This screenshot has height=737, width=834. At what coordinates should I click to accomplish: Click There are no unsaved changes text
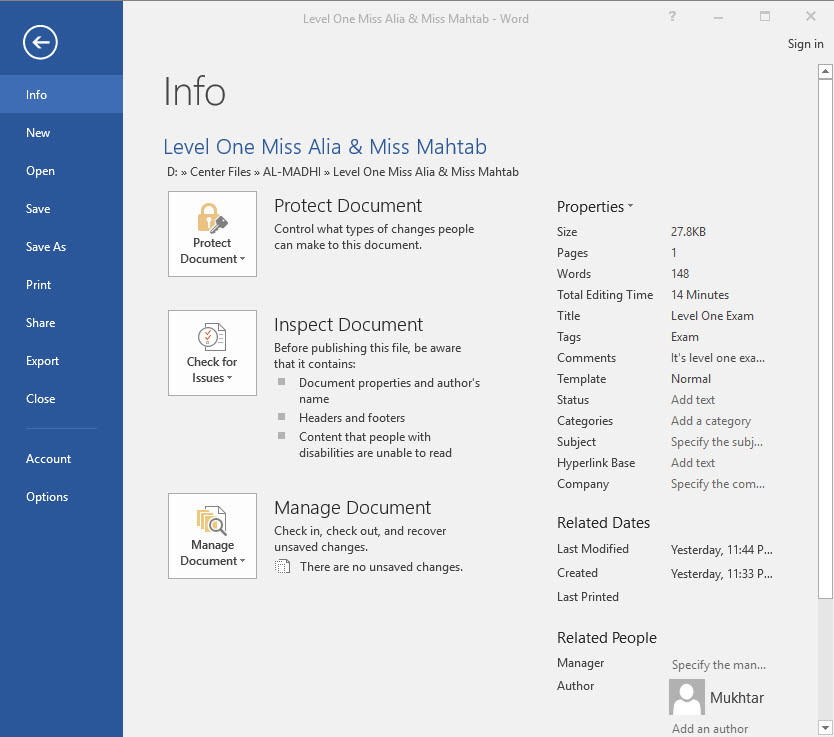381,567
